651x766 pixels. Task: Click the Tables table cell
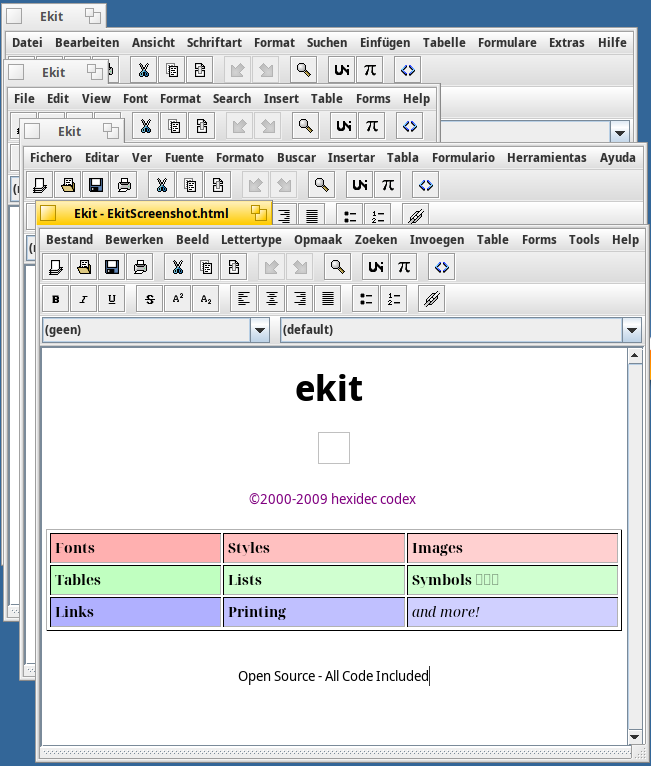click(x=136, y=580)
